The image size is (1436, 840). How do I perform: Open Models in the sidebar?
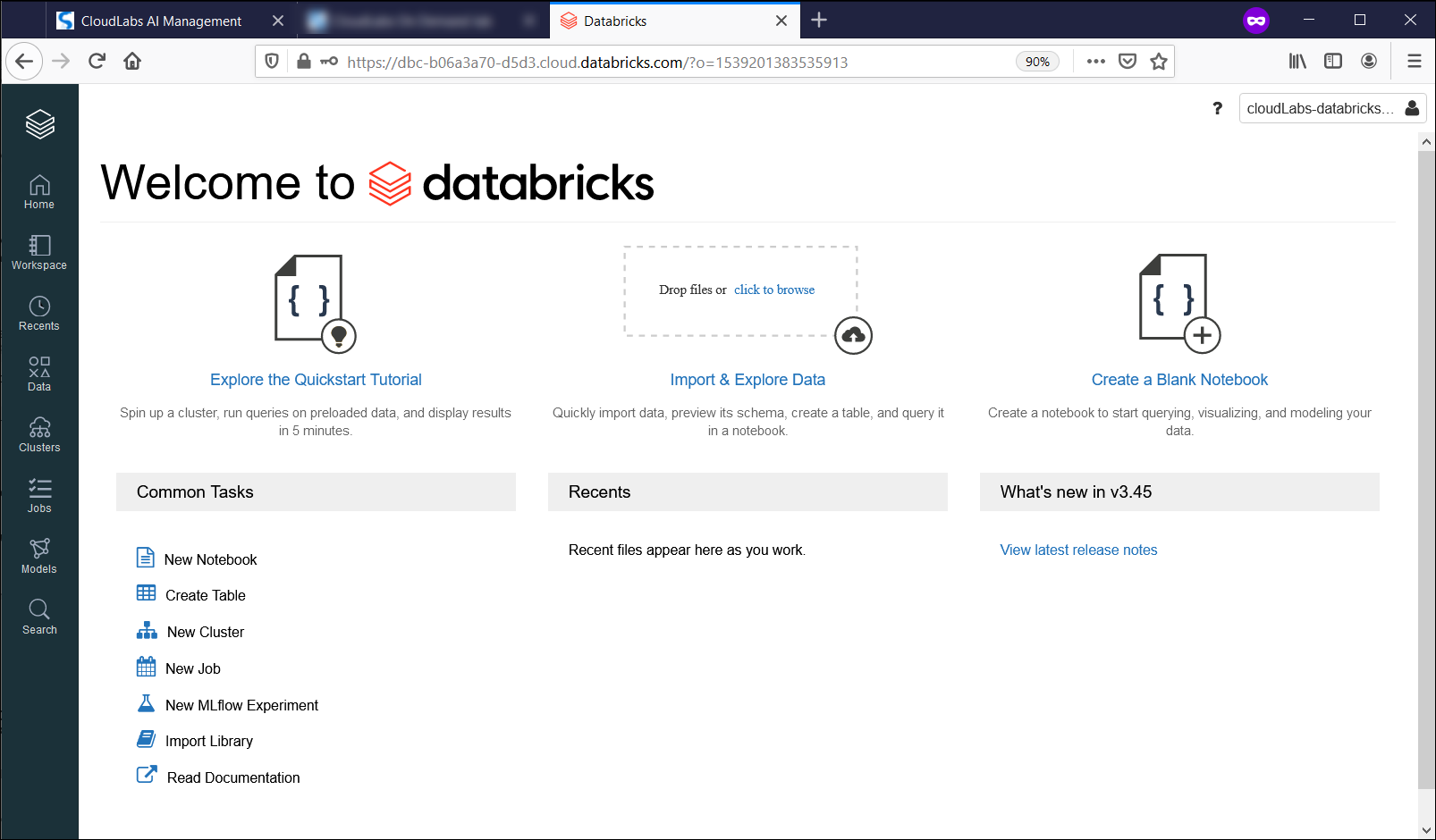coord(39,557)
